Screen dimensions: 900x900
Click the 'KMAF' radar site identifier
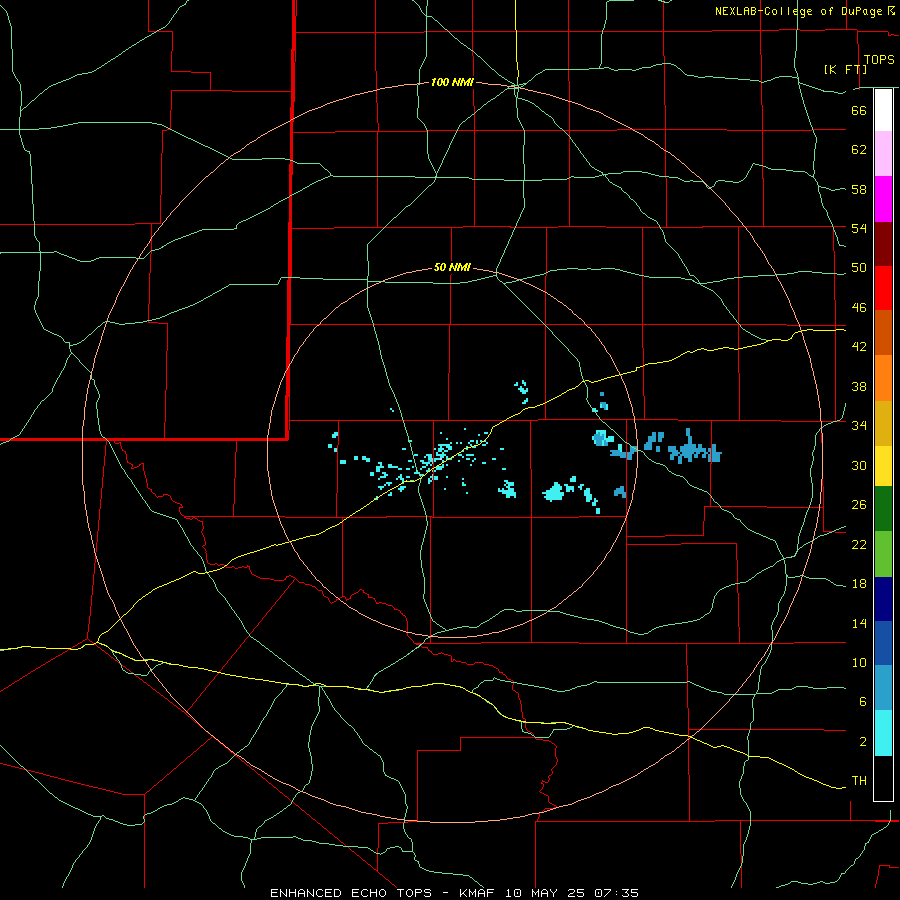(x=476, y=893)
